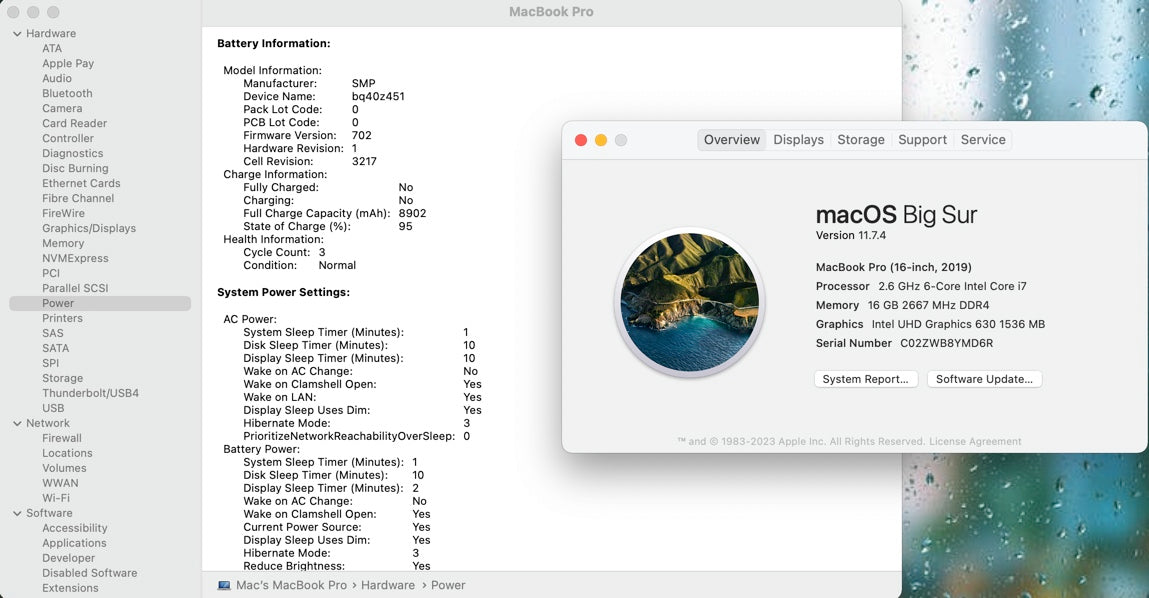Select Bluetooth in the hardware list
This screenshot has width=1149, height=598.
tap(67, 94)
